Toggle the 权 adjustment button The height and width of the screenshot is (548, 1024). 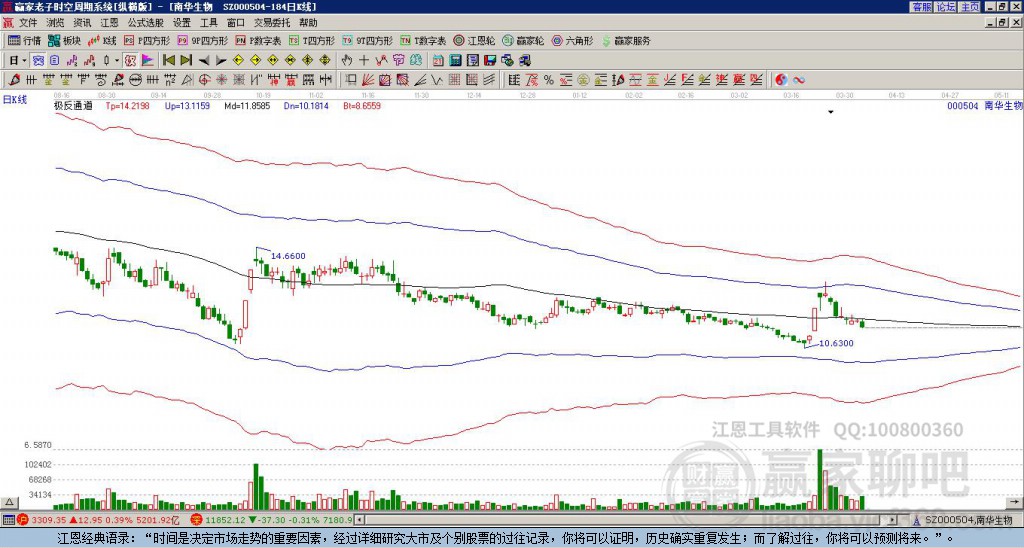pos(129,60)
